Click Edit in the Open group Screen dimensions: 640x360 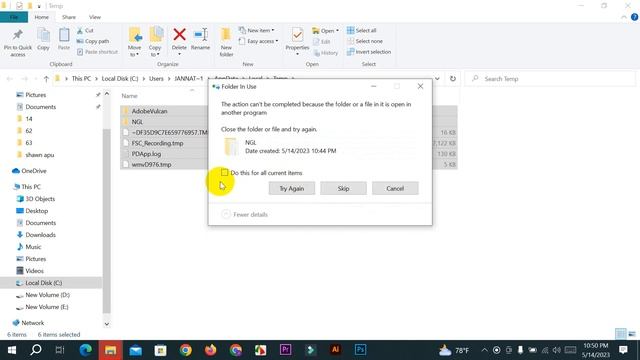click(322, 41)
